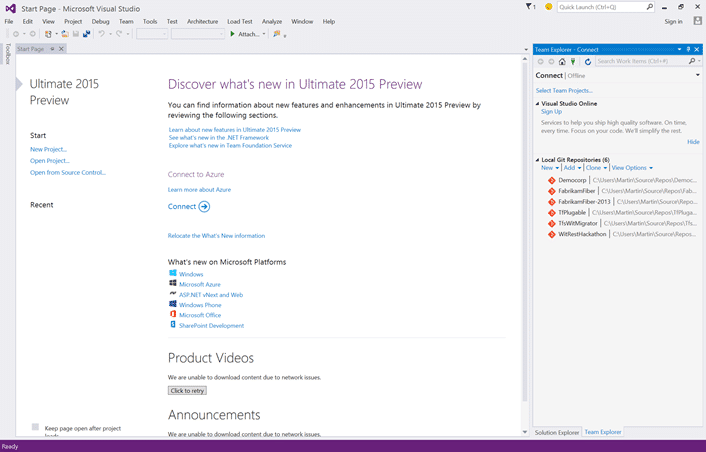Open the notifications flag icon
Image resolution: width=706 pixels, height=452 pixels.
[x=529, y=7]
